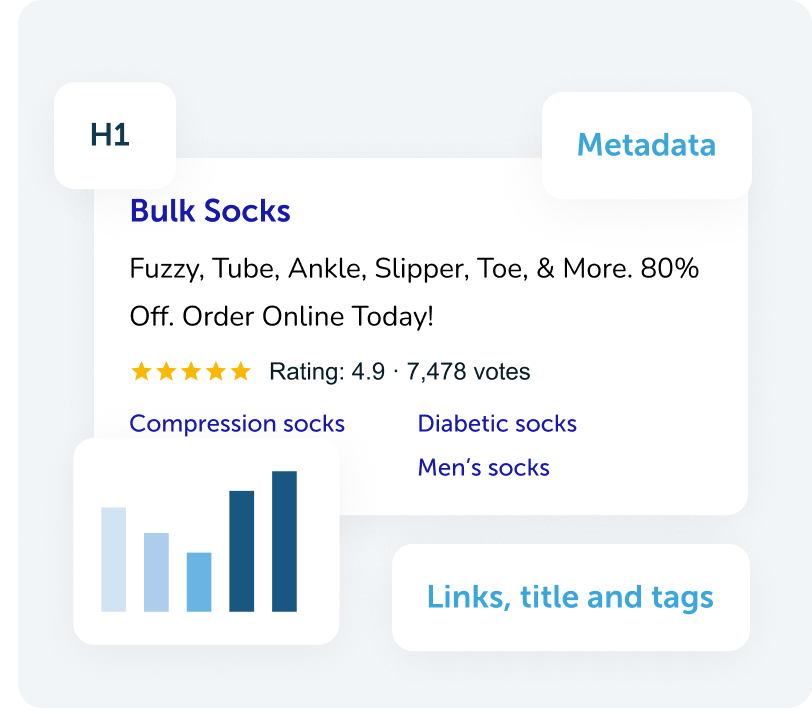Click the Metadata label card
The width and height of the screenshot is (812, 714).
647,145
